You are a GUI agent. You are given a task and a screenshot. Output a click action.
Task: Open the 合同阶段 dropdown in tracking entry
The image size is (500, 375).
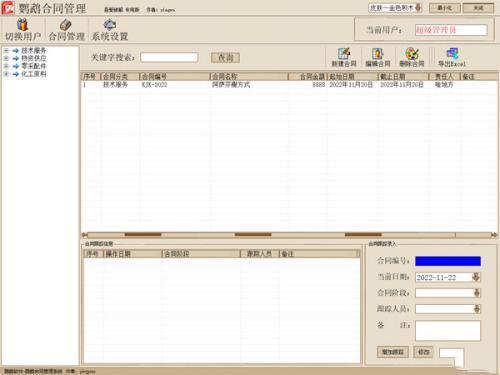[x=477, y=293]
